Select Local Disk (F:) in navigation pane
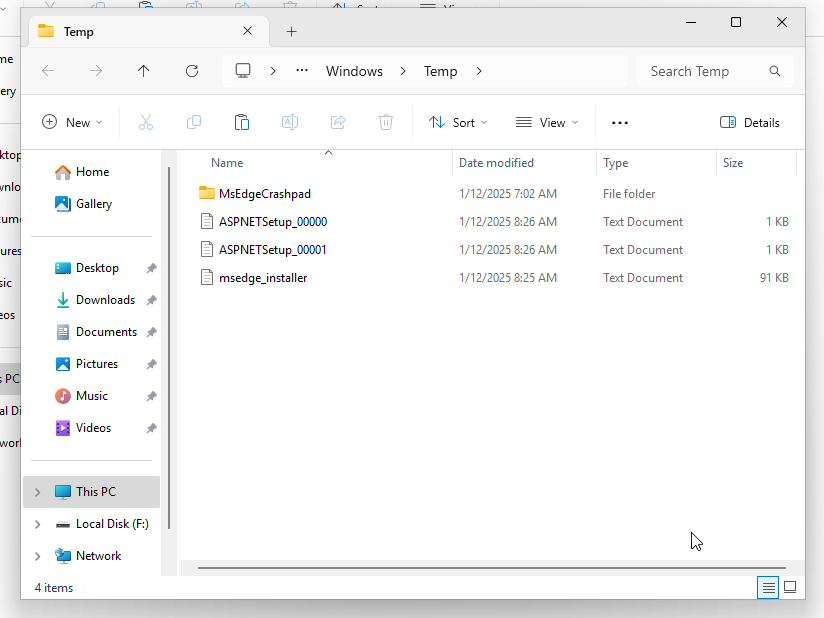 tap(102, 524)
